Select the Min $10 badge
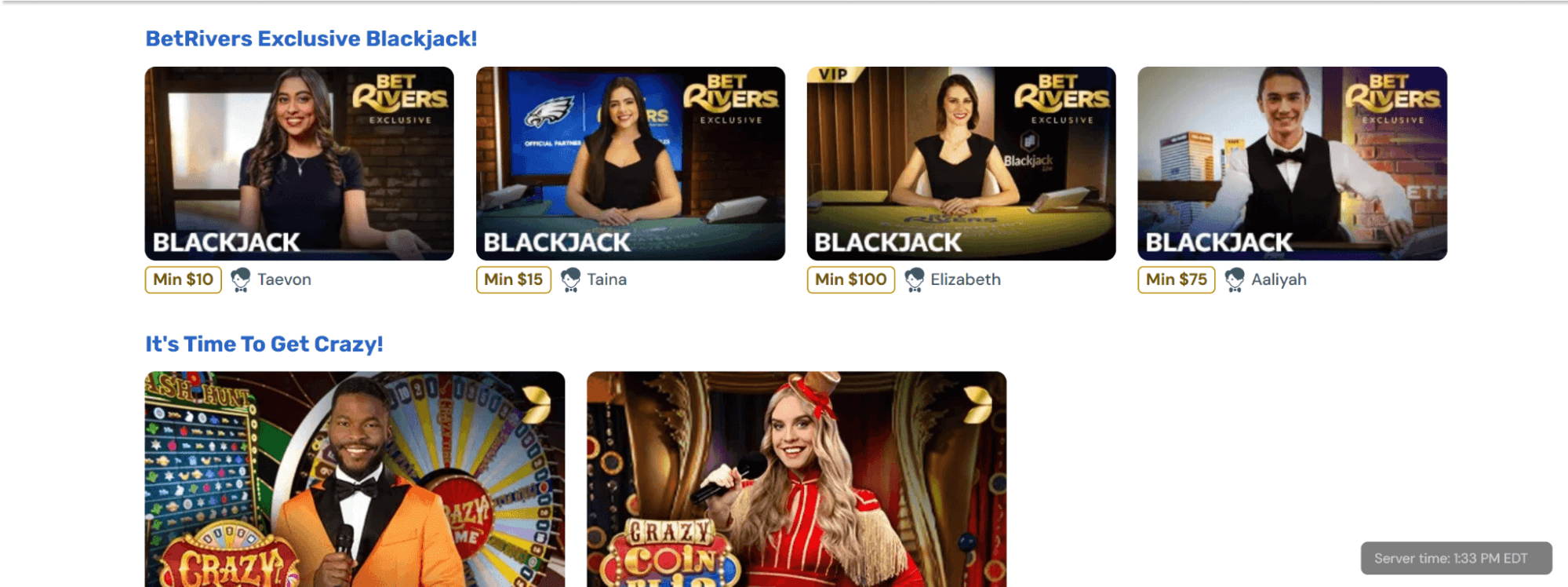Screen dimensions: 1568x587 point(184,280)
